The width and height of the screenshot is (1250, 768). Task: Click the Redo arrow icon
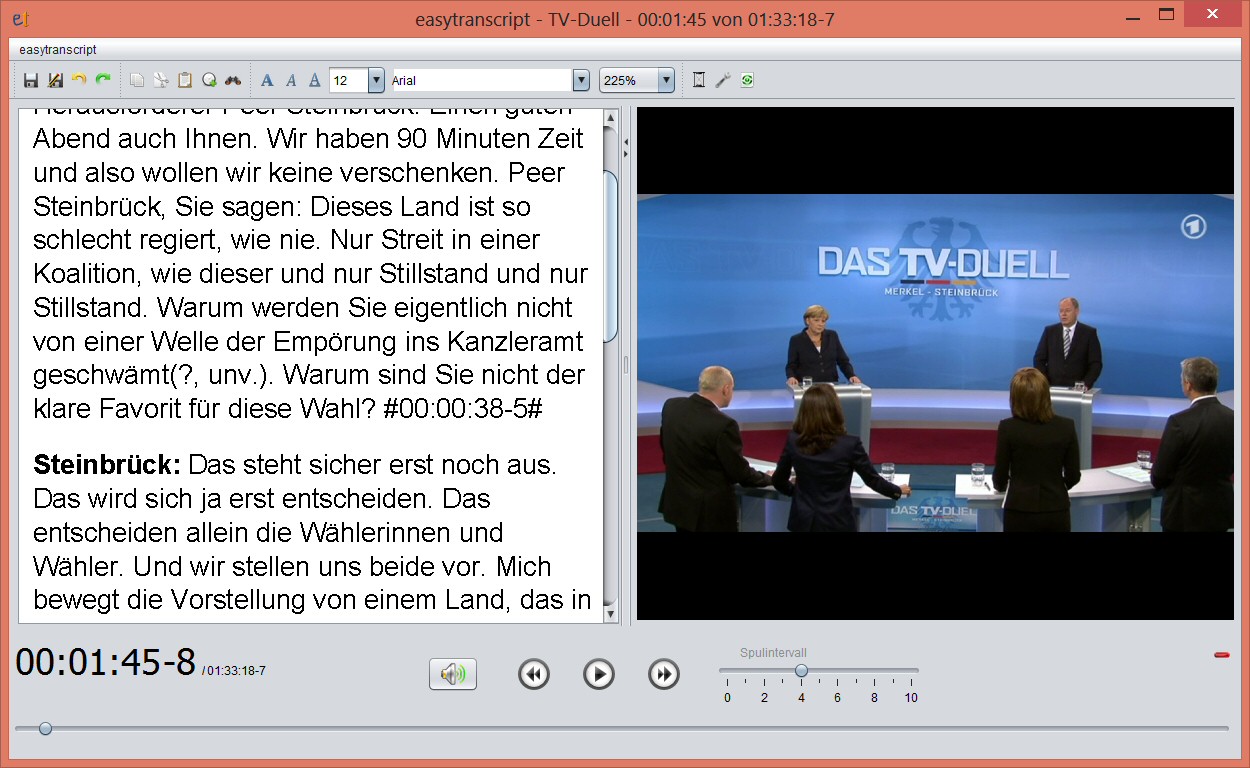(x=101, y=80)
